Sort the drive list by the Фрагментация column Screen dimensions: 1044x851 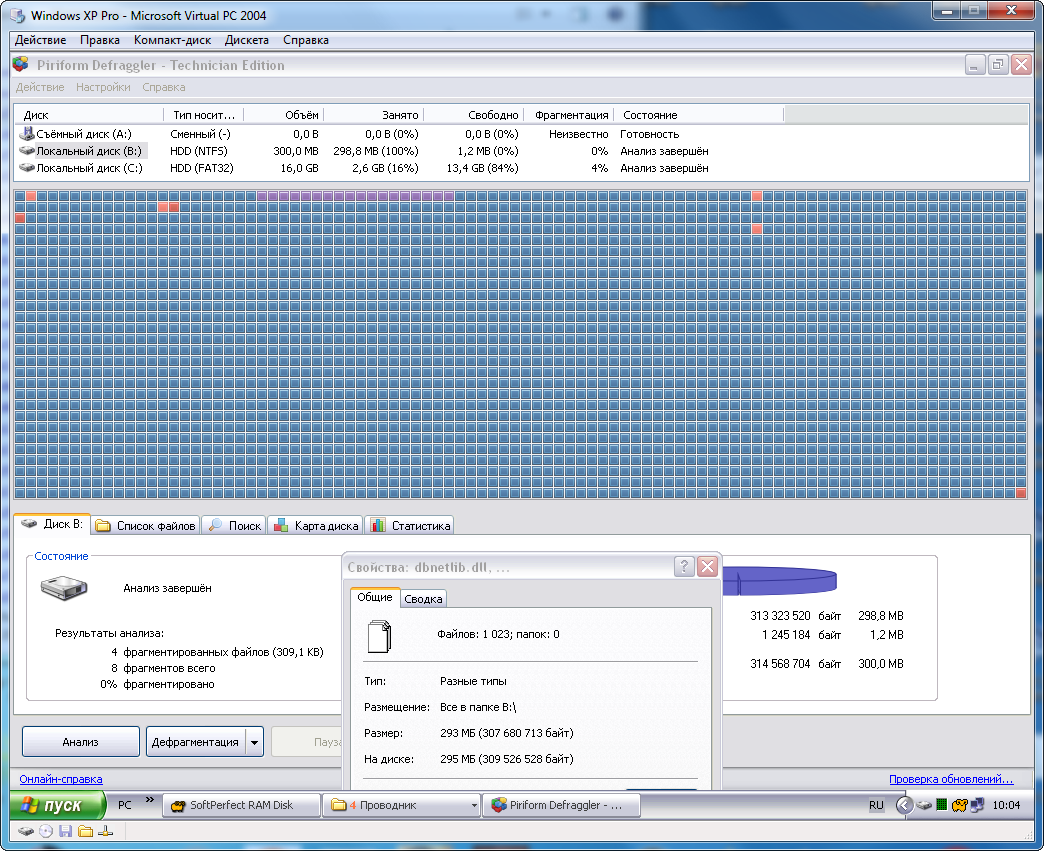[571, 115]
